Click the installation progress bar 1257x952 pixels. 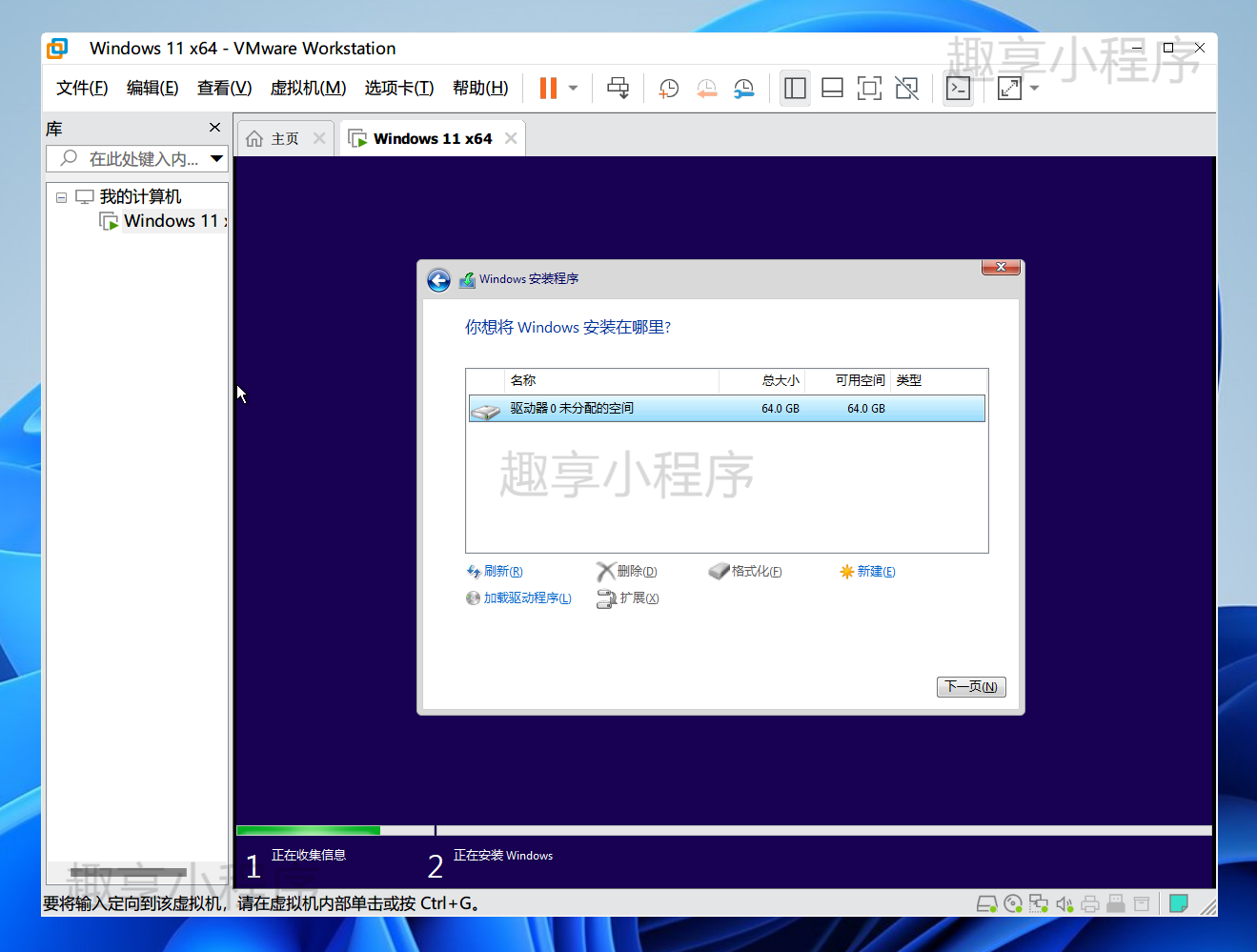[724, 831]
